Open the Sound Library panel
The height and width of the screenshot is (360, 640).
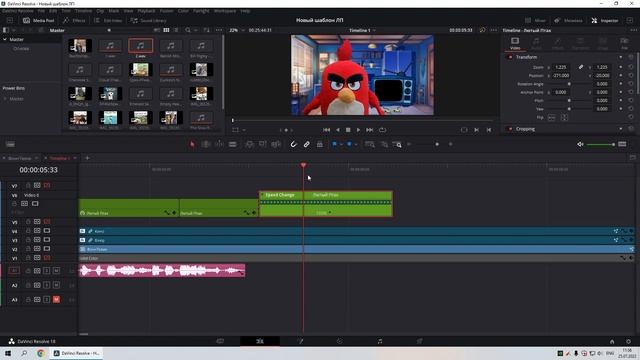[x=148, y=20]
